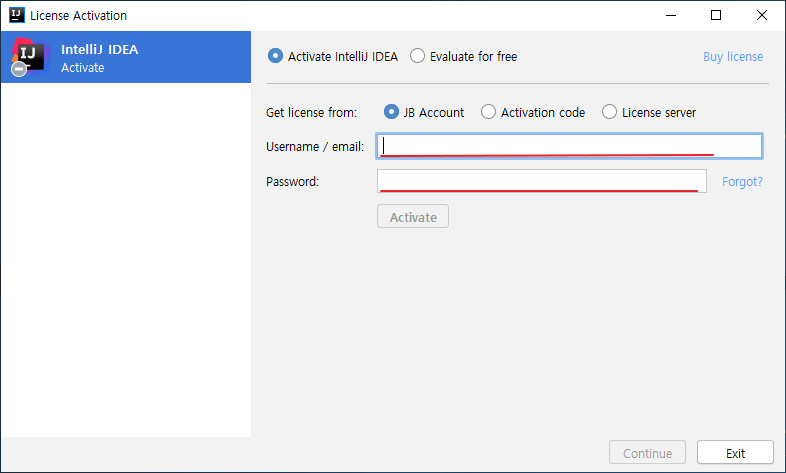
Task: Maximize the License Activation window
Action: (716, 16)
